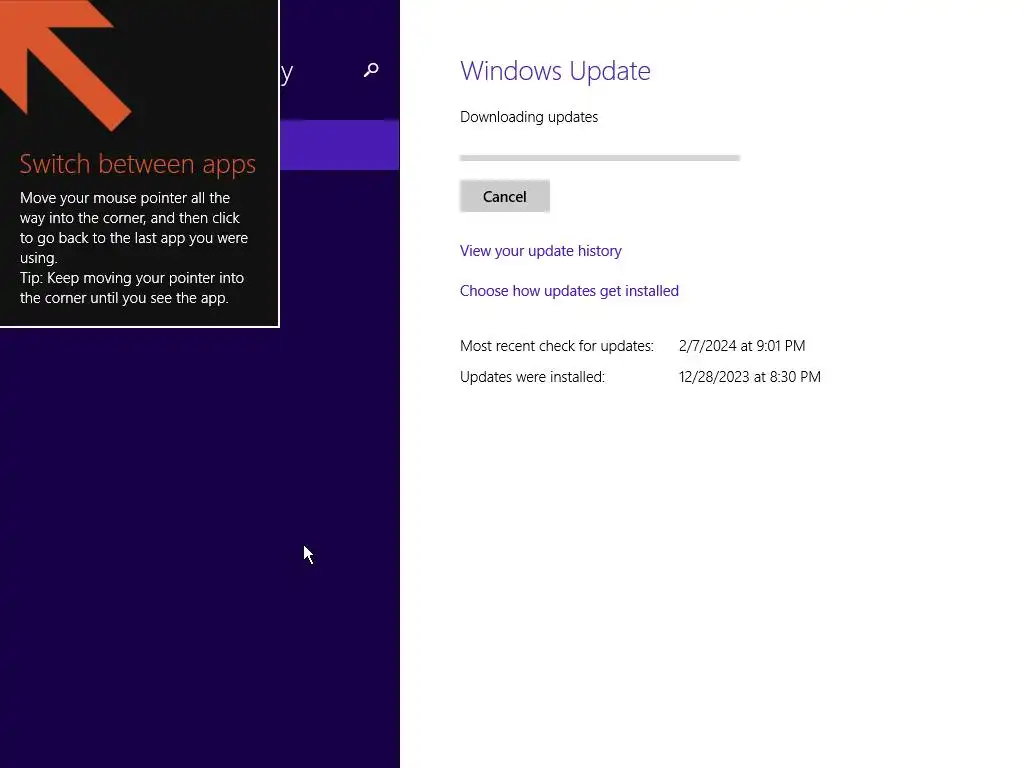The width and height of the screenshot is (1024, 768).
Task: Click the Downloading updates status text
Action: [529, 117]
